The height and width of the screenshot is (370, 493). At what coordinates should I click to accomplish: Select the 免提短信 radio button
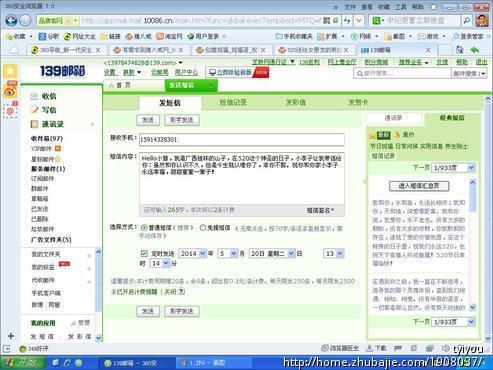pyautogui.click(x=203, y=228)
